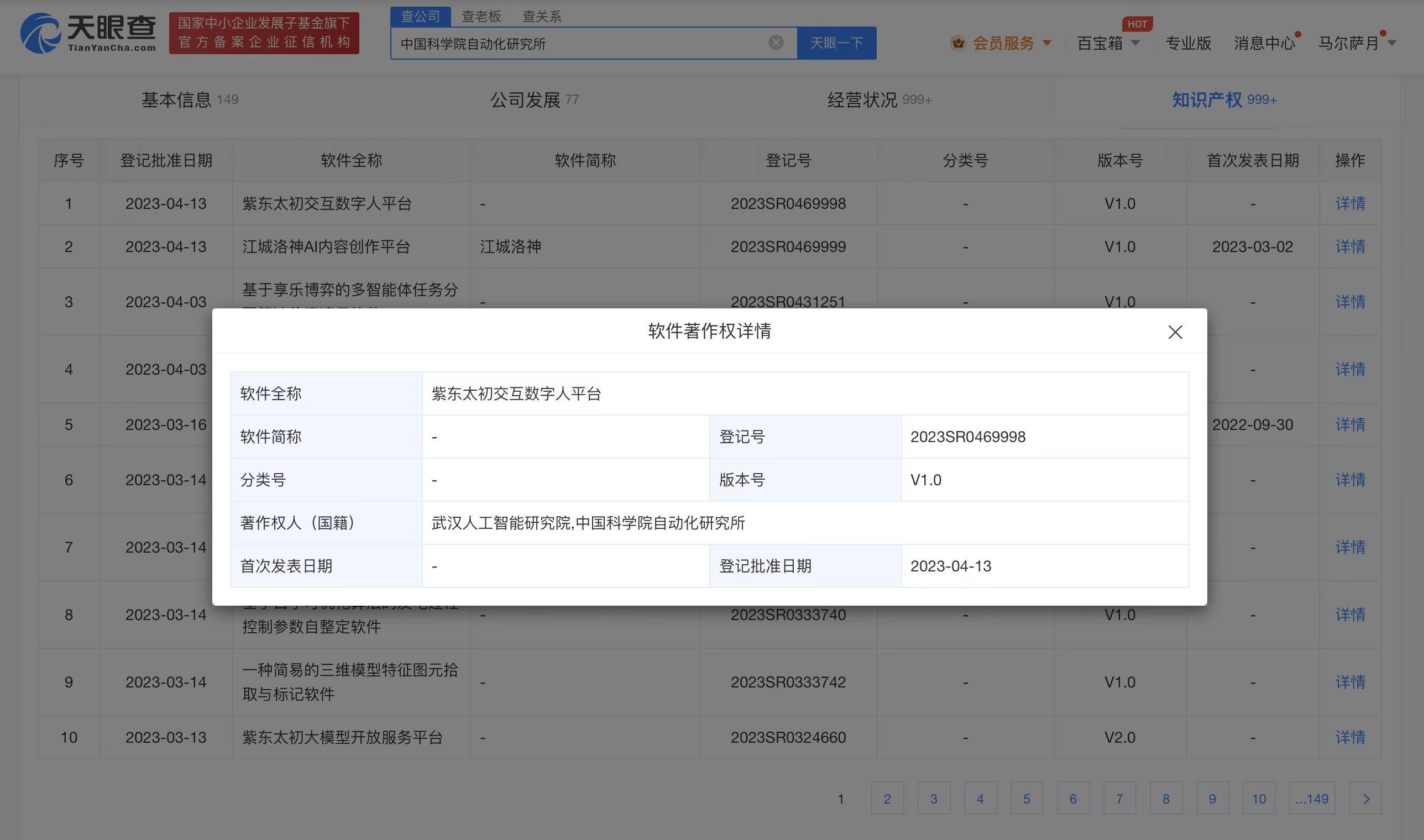Click the next page arrow in pagination
Viewport: 1424px width, 840px height.
(x=1367, y=798)
